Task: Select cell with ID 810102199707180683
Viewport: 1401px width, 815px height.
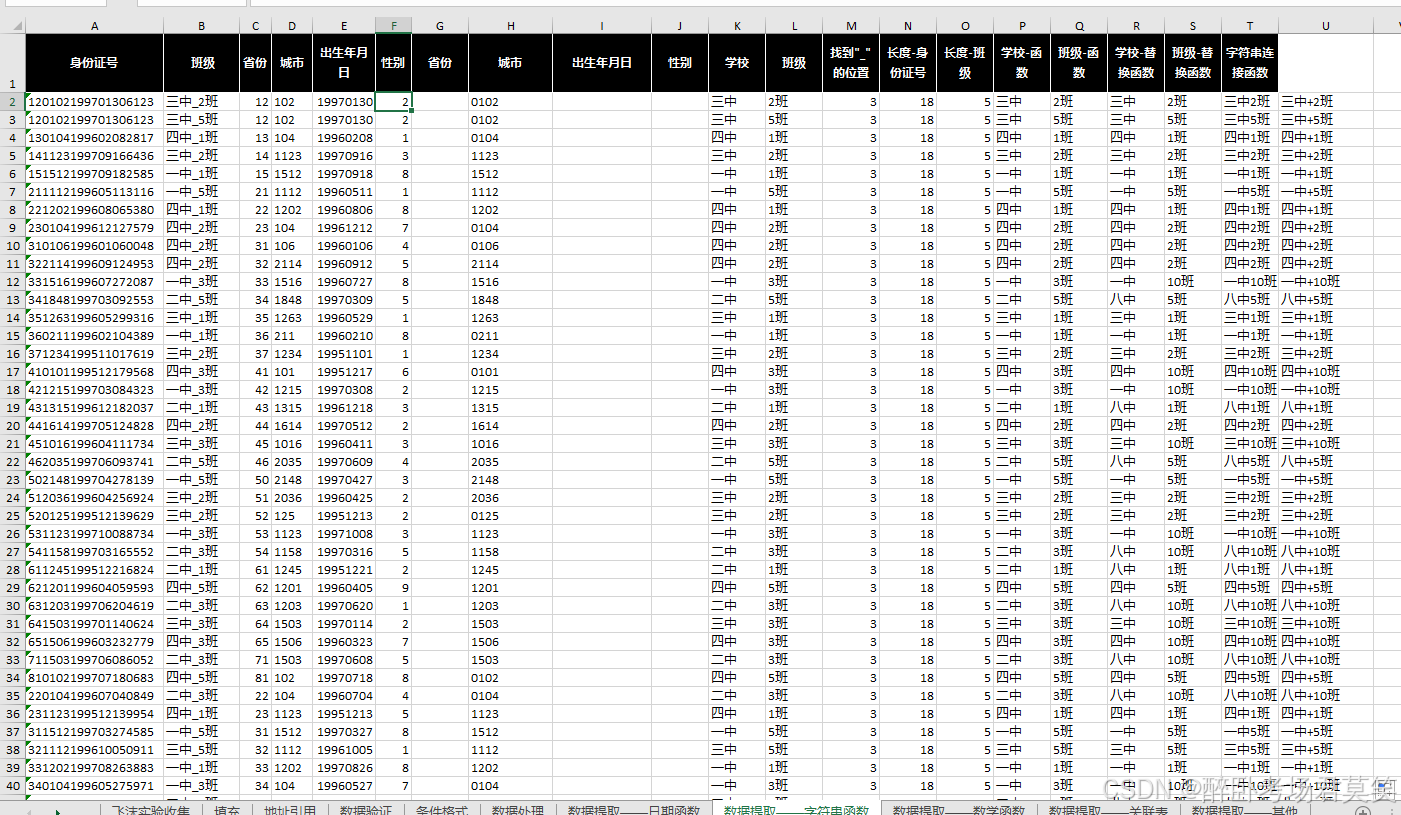Action: tap(94, 677)
